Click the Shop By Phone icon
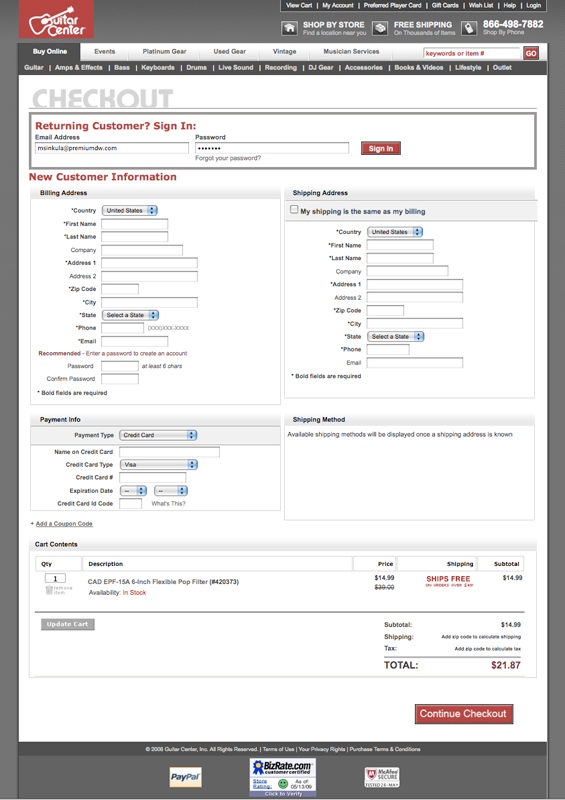The image size is (565, 800). click(x=469, y=28)
